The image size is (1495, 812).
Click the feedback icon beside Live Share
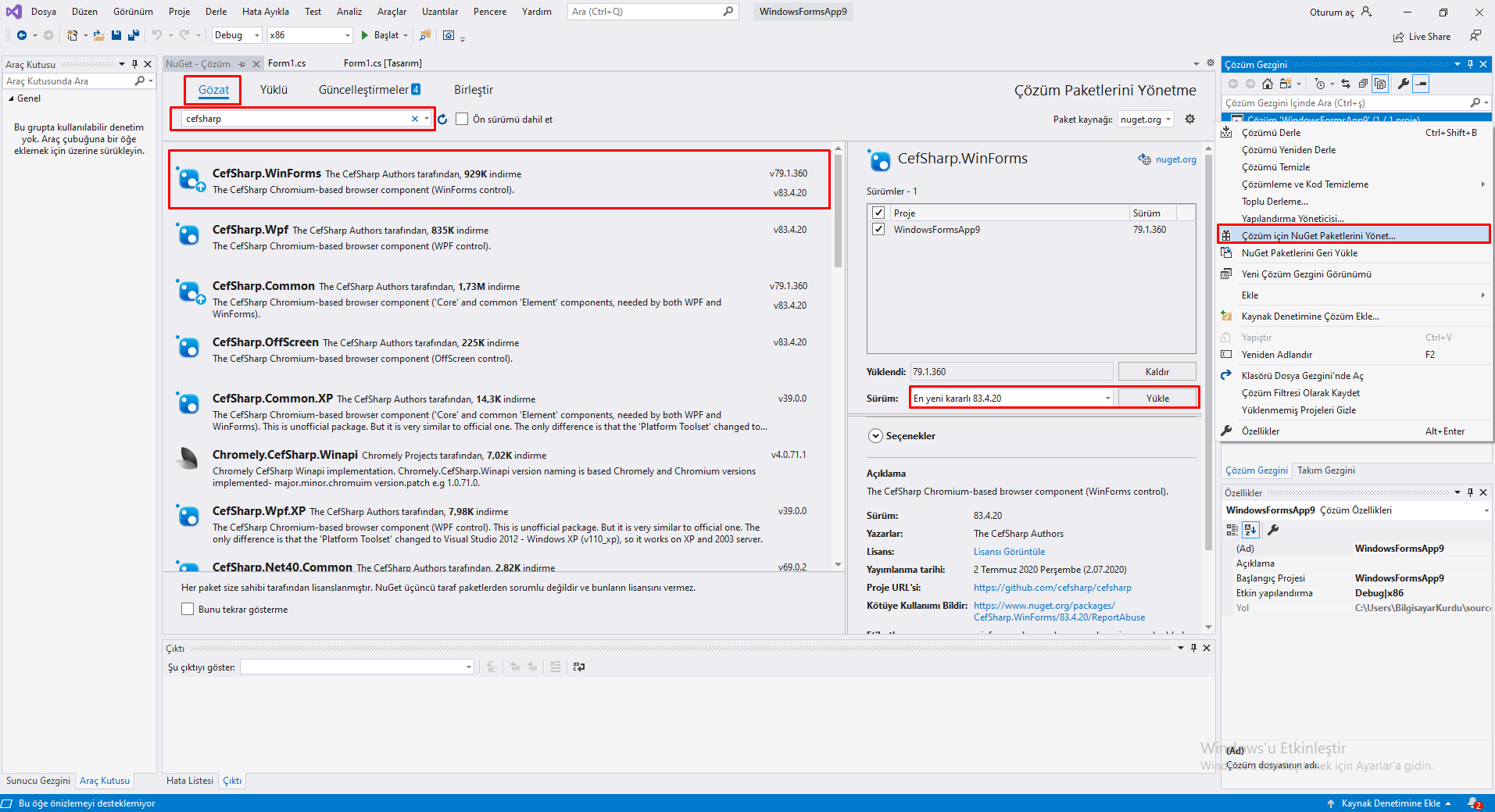point(1475,36)
